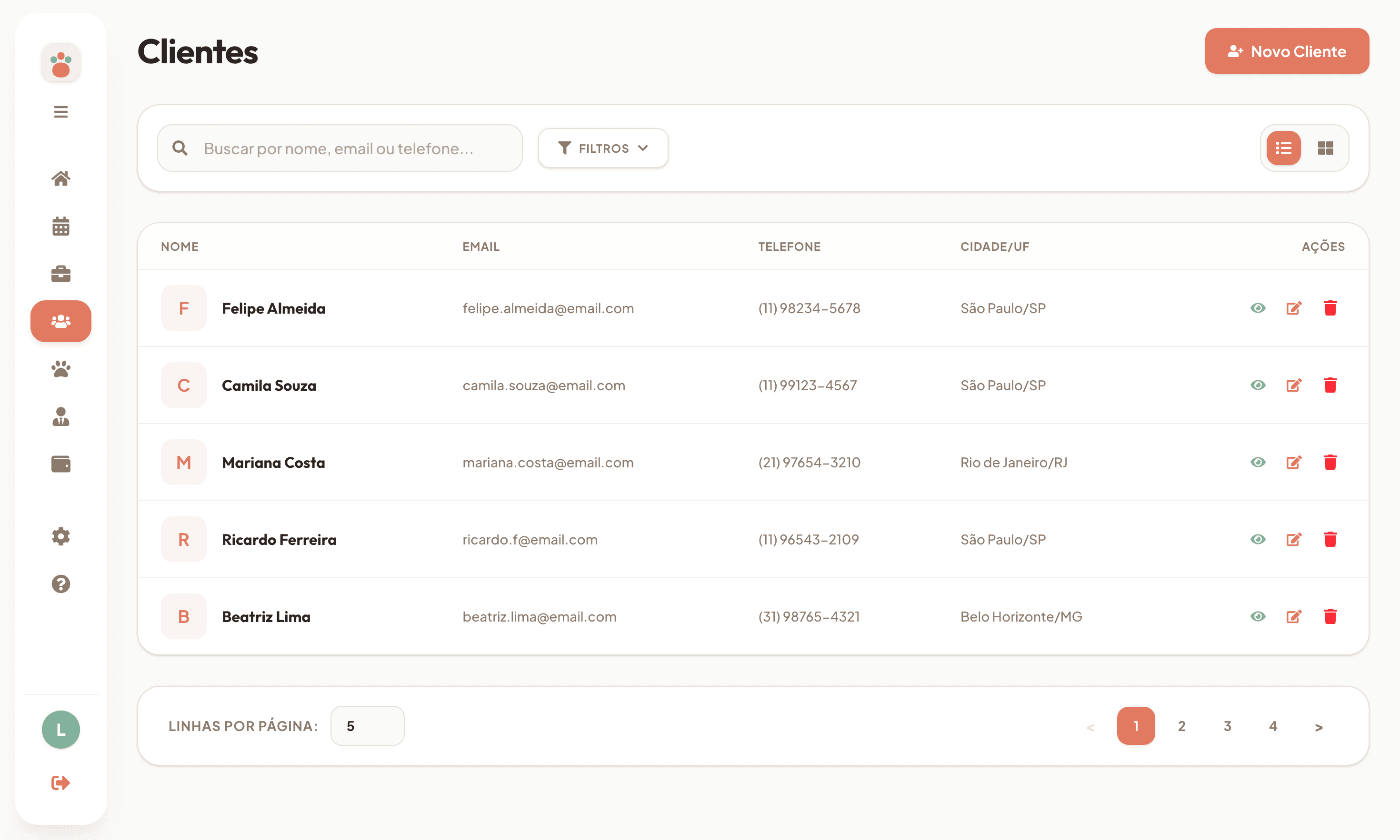1400x840 pixels.
Task: Expand the Filtros dropdown
Action: (602, 148)
